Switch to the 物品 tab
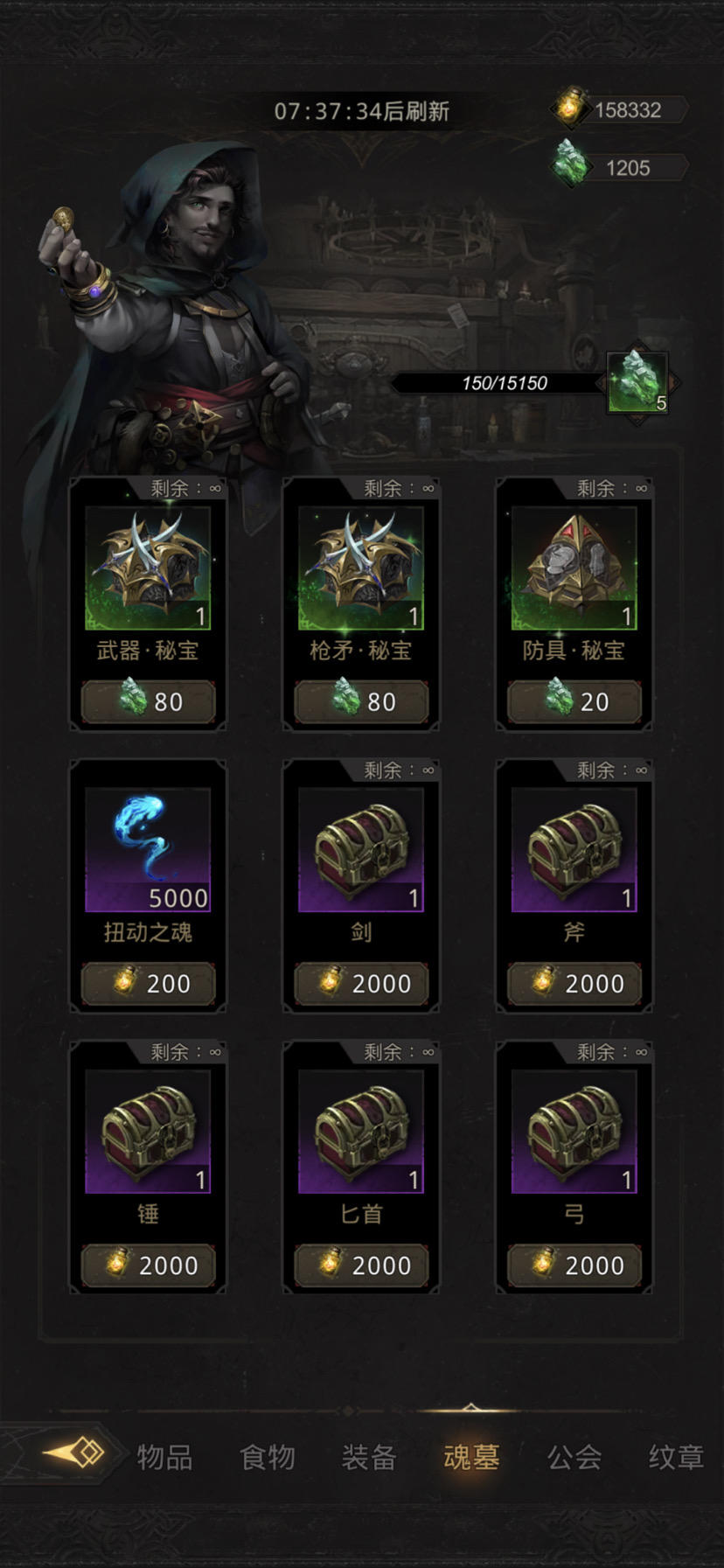The height and width of the screenshot is (1568, 724). click(164, 1457)
